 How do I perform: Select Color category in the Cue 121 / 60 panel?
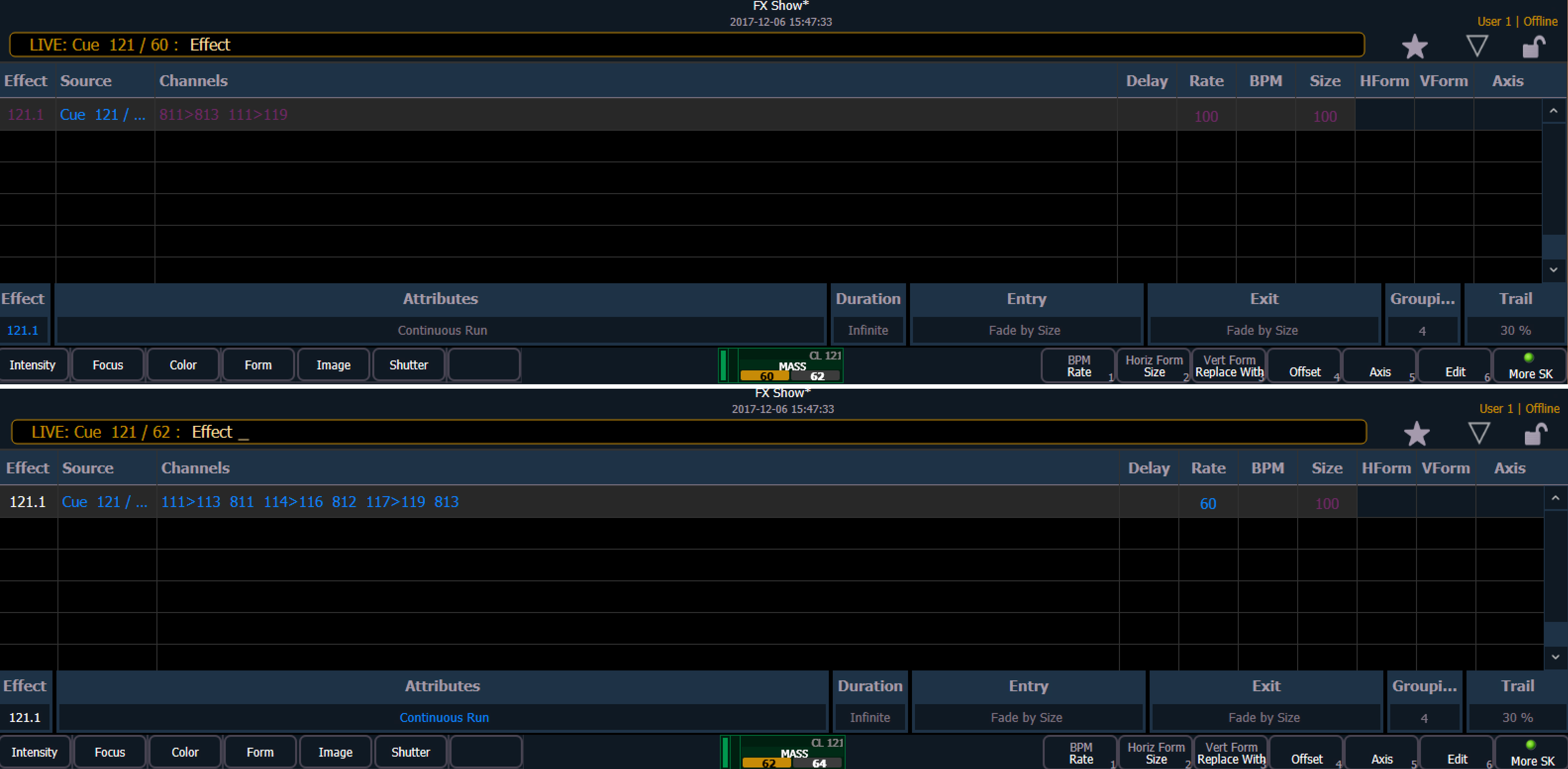tap(183, 365)
